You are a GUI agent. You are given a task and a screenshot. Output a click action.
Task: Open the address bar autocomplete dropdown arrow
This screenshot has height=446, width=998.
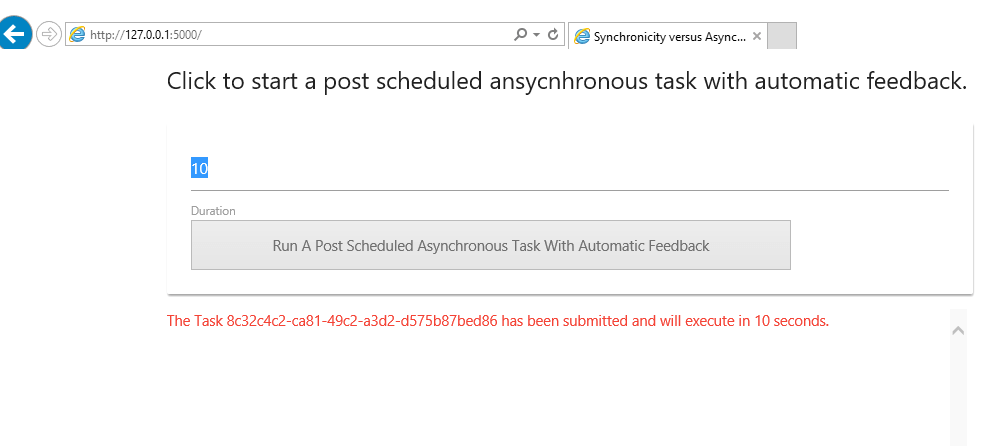pyautogui.click(x=537, y=35)
